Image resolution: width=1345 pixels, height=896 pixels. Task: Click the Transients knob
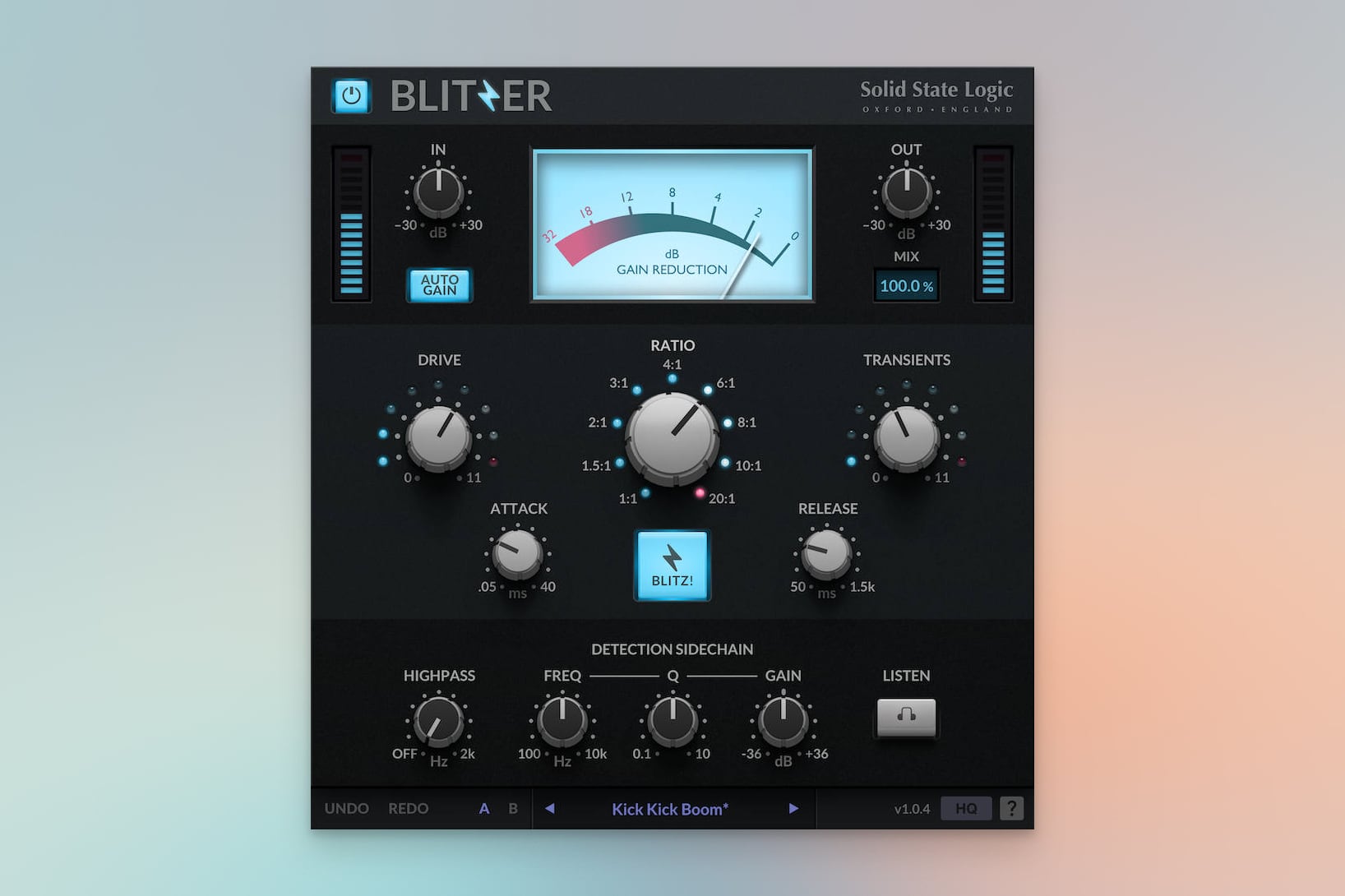tap(906, 437)
